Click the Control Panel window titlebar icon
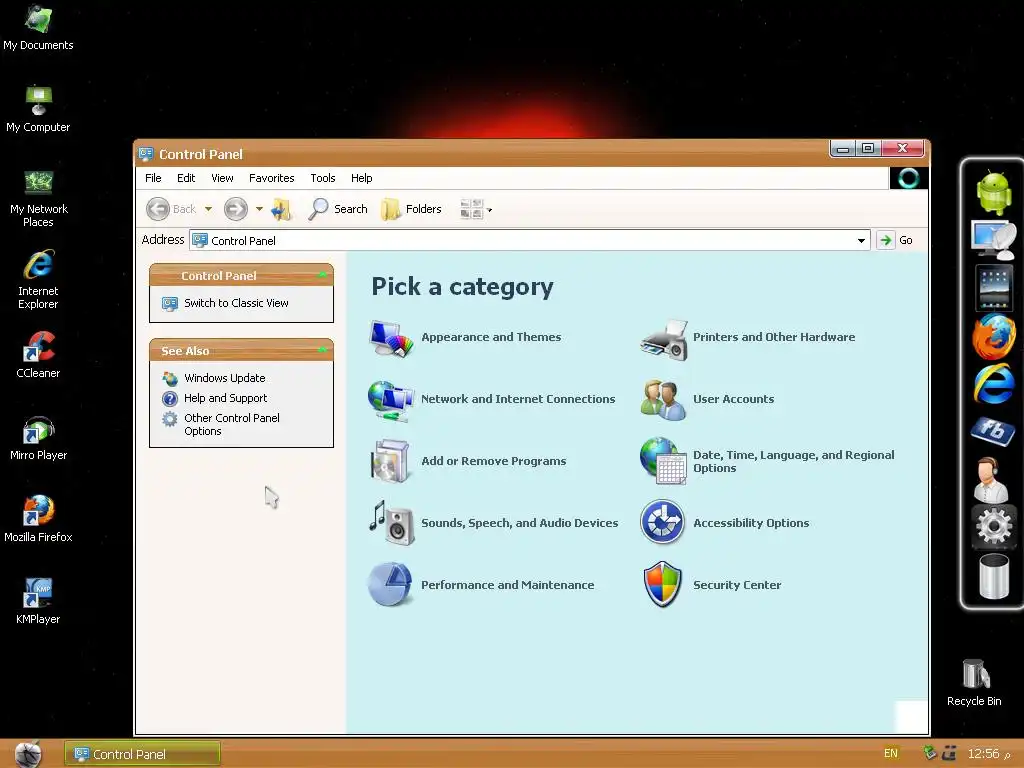This screenshot has width=1024, height=768. (x=146, y=154)
